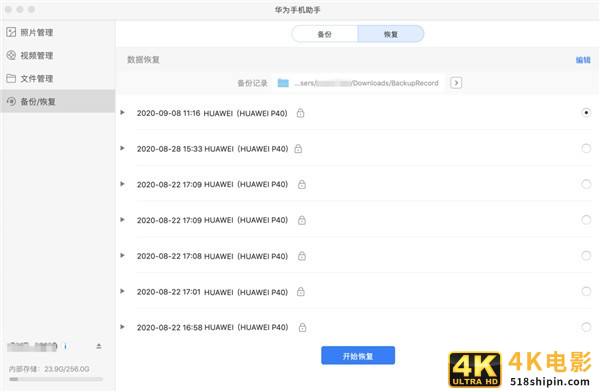Click the lock icon on the 2020-09-08 11:16 backup

300,113
